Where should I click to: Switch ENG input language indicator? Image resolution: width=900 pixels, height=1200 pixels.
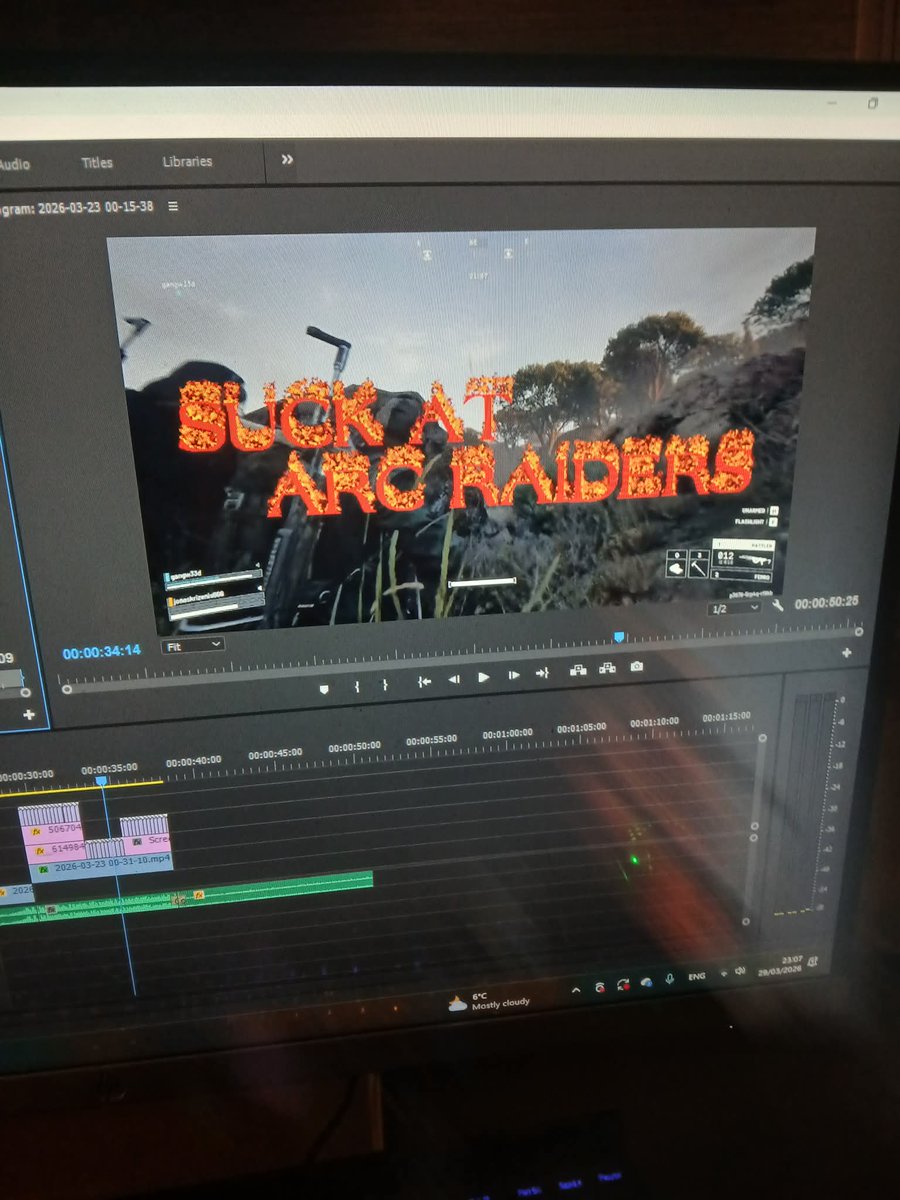click(696, 976)
